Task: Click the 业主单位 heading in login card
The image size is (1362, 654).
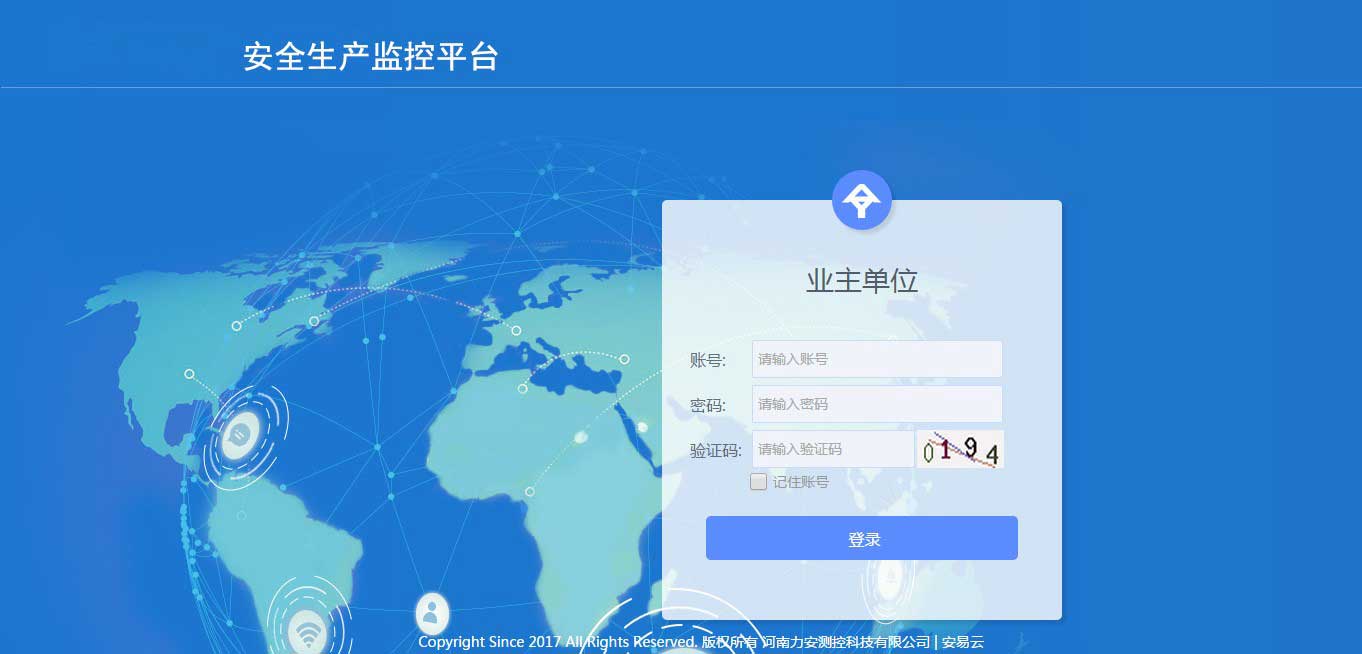Action: (x=861, y=281)
